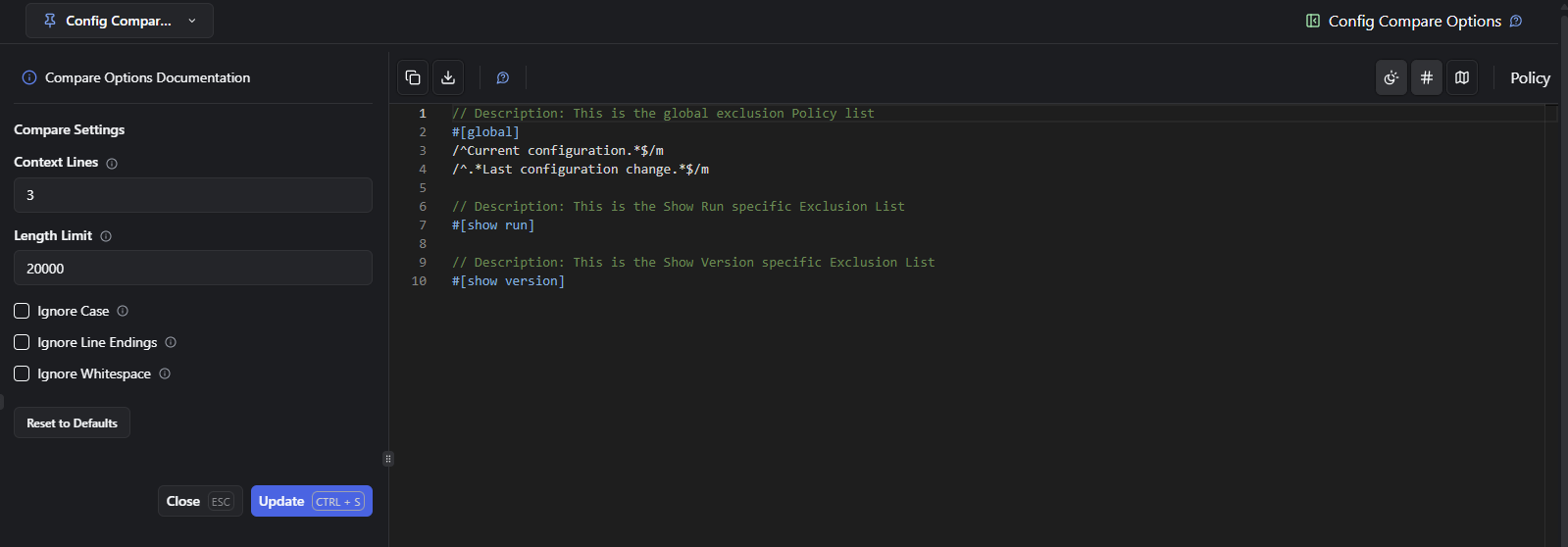The width and height of the screenshot is (1568, 547).
Task: Click help icon beside Config Compare Options
Action: point(1516,21)
